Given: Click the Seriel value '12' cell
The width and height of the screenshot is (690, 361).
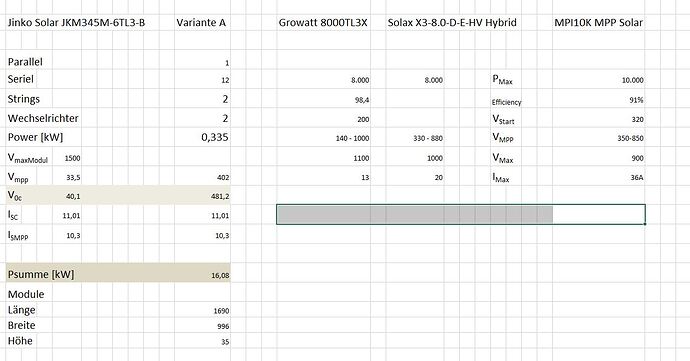Looking at the screenshot, I should pos(225,80).
